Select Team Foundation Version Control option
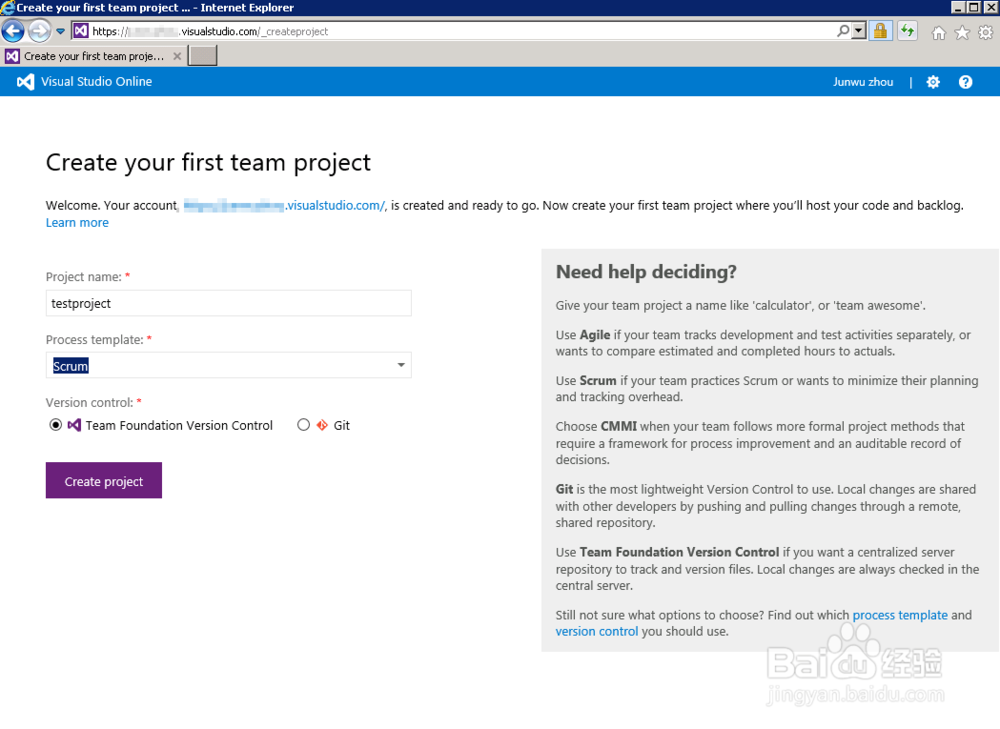The image size is (1000, 729). point(57,425)
